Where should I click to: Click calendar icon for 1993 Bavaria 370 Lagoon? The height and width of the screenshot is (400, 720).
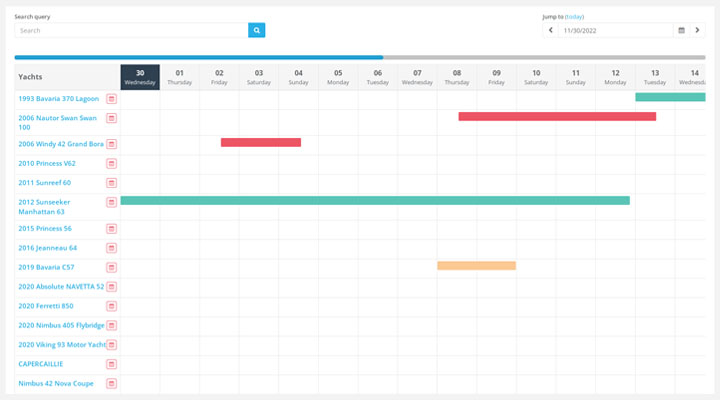click(x=112, y=99)
